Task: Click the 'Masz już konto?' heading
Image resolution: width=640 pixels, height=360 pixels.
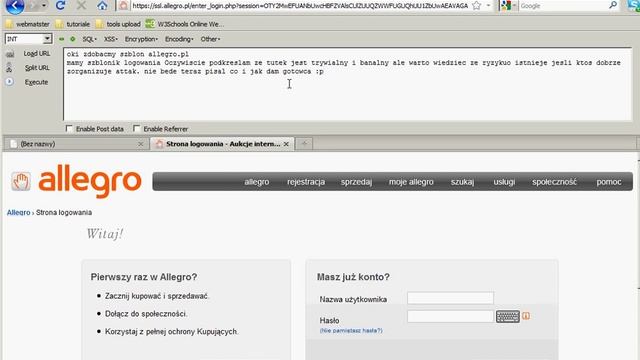Action: (353, 277)
